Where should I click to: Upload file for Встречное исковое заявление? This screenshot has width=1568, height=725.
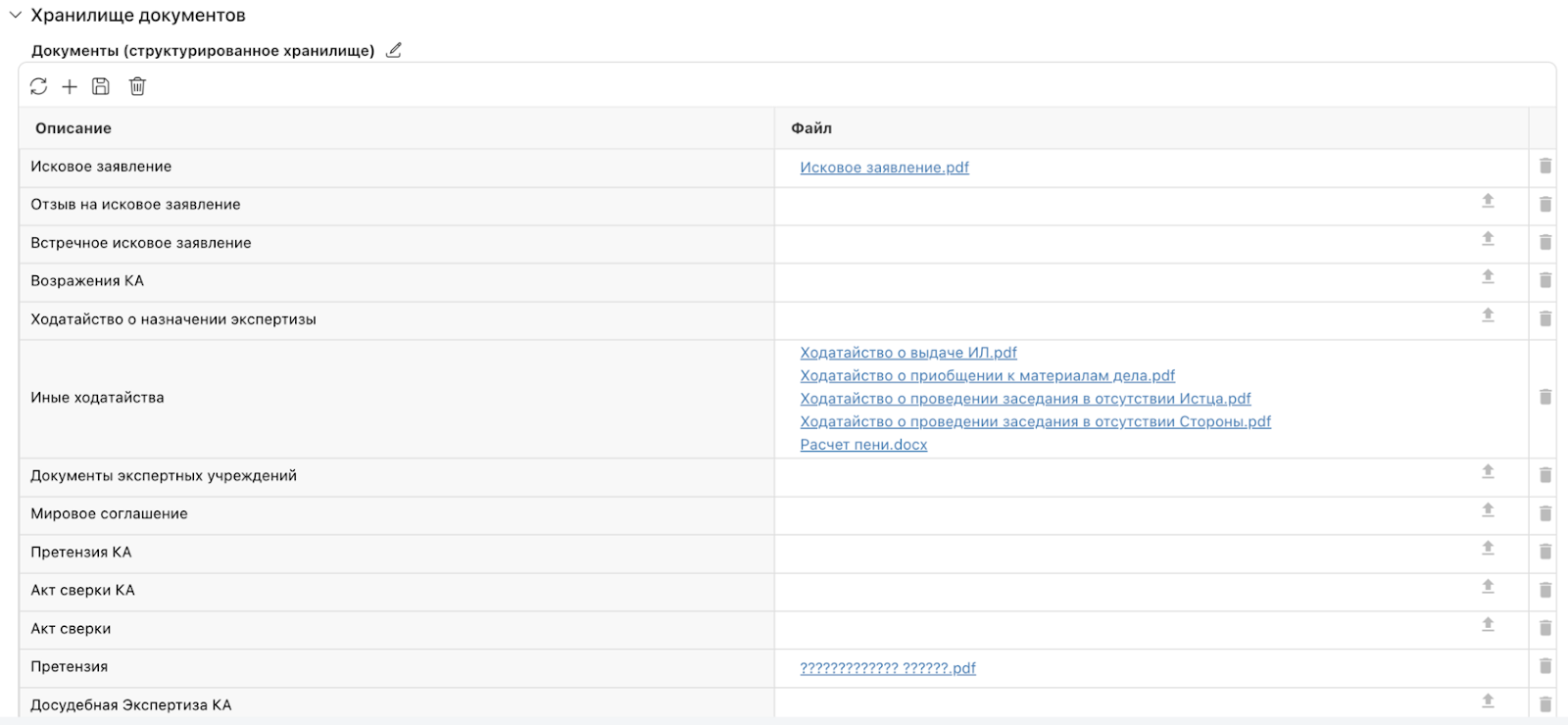(1488, 239)
